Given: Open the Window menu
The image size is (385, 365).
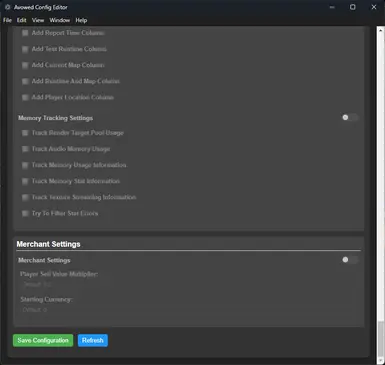Looking at the screenshot, I should pos(60,20).
